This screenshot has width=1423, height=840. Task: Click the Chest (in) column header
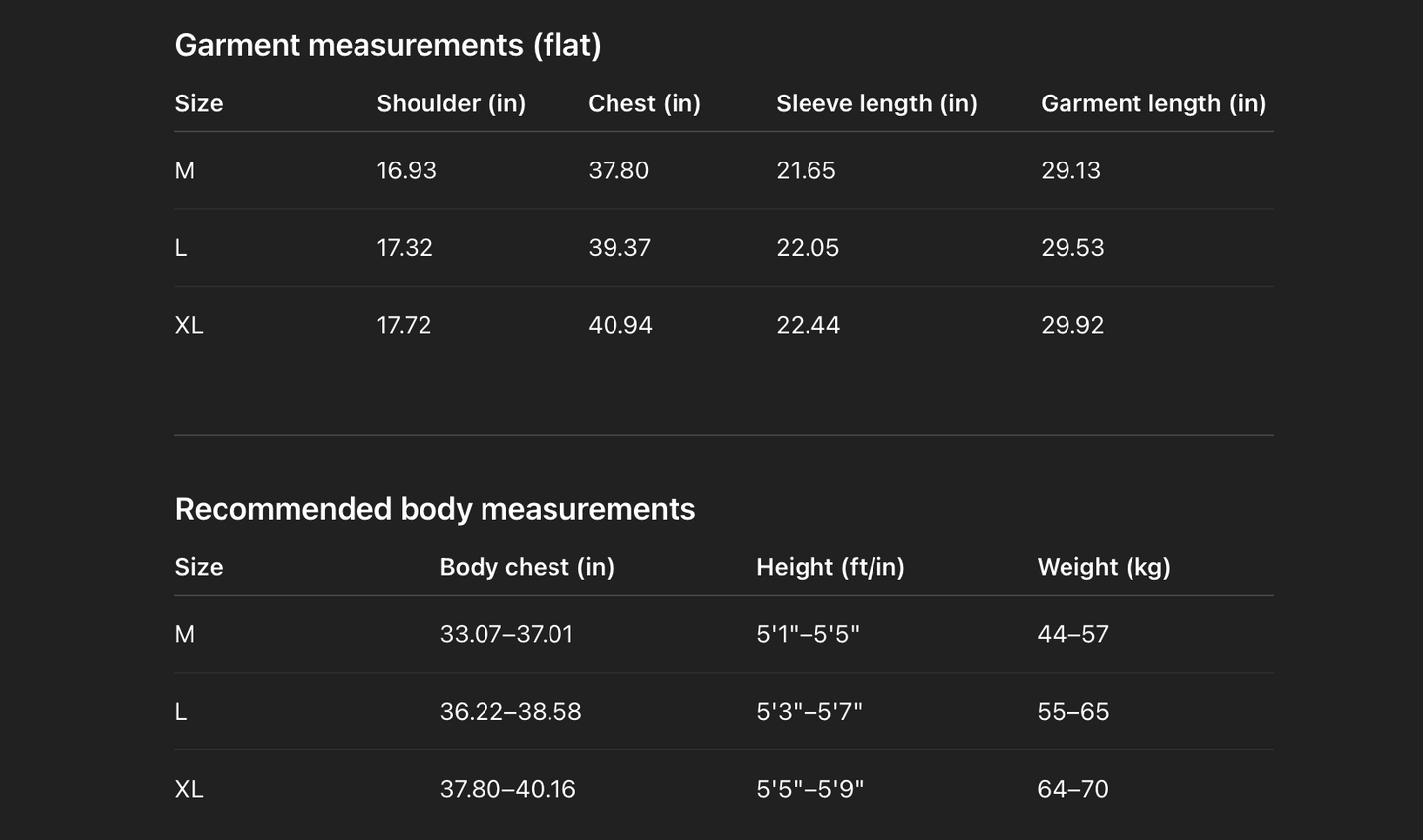click(x=644, y=103)
